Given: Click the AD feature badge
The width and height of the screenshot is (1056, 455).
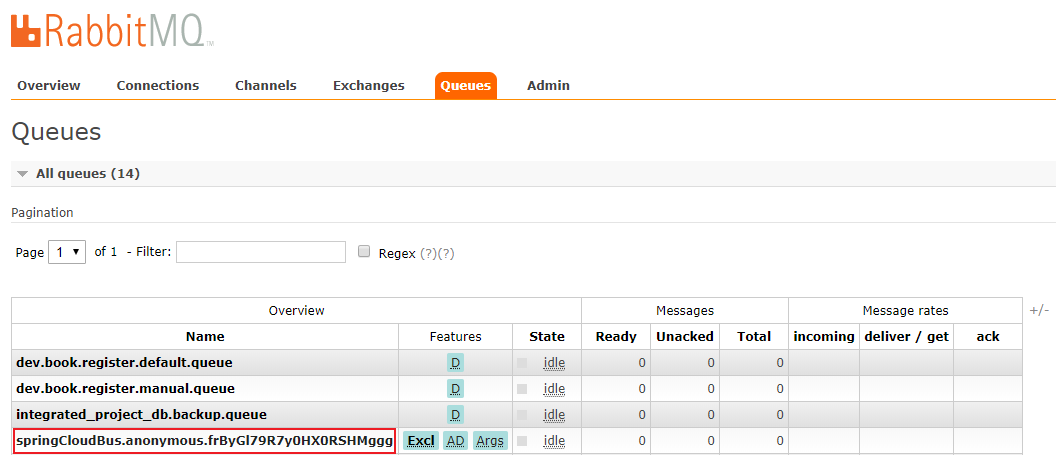Looking at the screenshot, I should point(456,441).
